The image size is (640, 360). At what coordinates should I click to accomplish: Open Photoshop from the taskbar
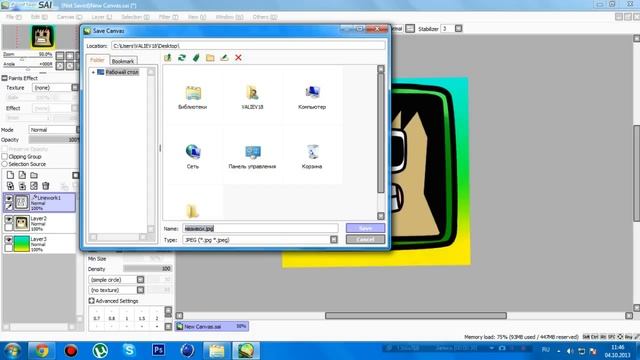pos(158,351)
